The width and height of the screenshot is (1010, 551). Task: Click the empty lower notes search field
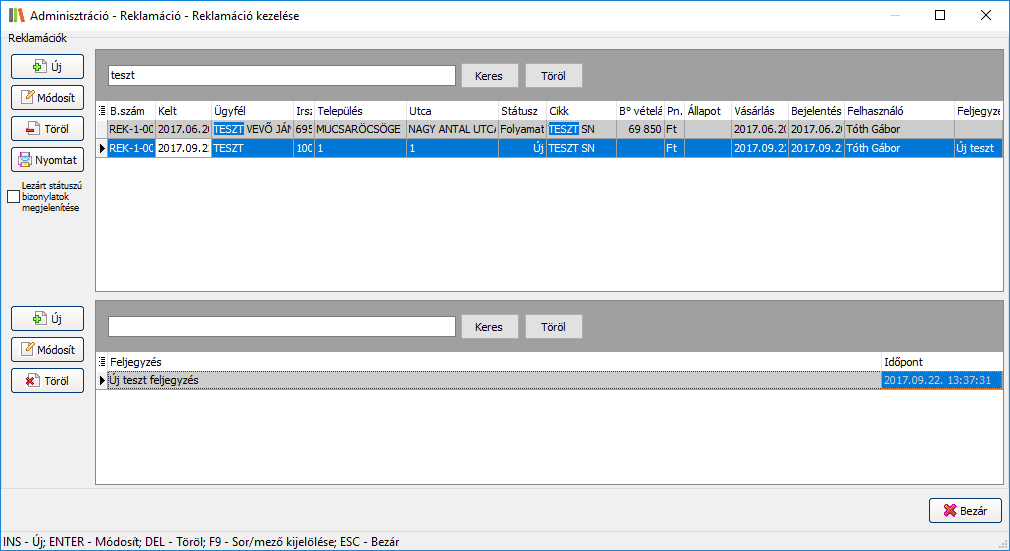281,327
